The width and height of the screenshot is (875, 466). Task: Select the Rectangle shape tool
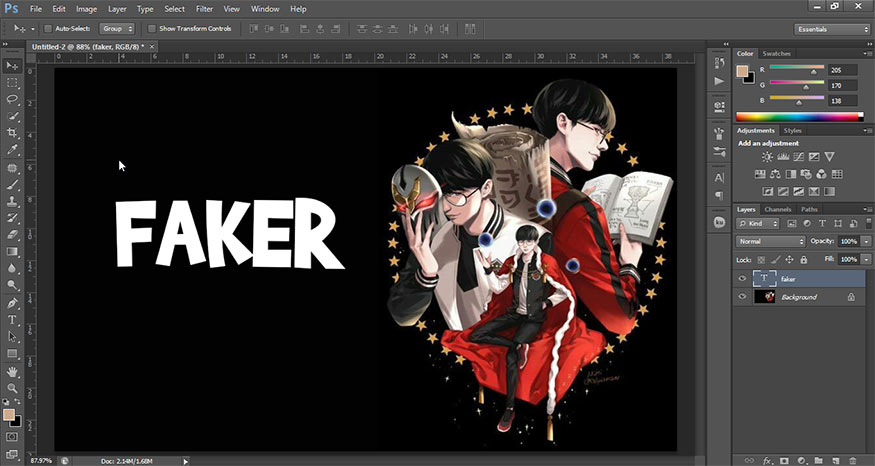(12, 354)
